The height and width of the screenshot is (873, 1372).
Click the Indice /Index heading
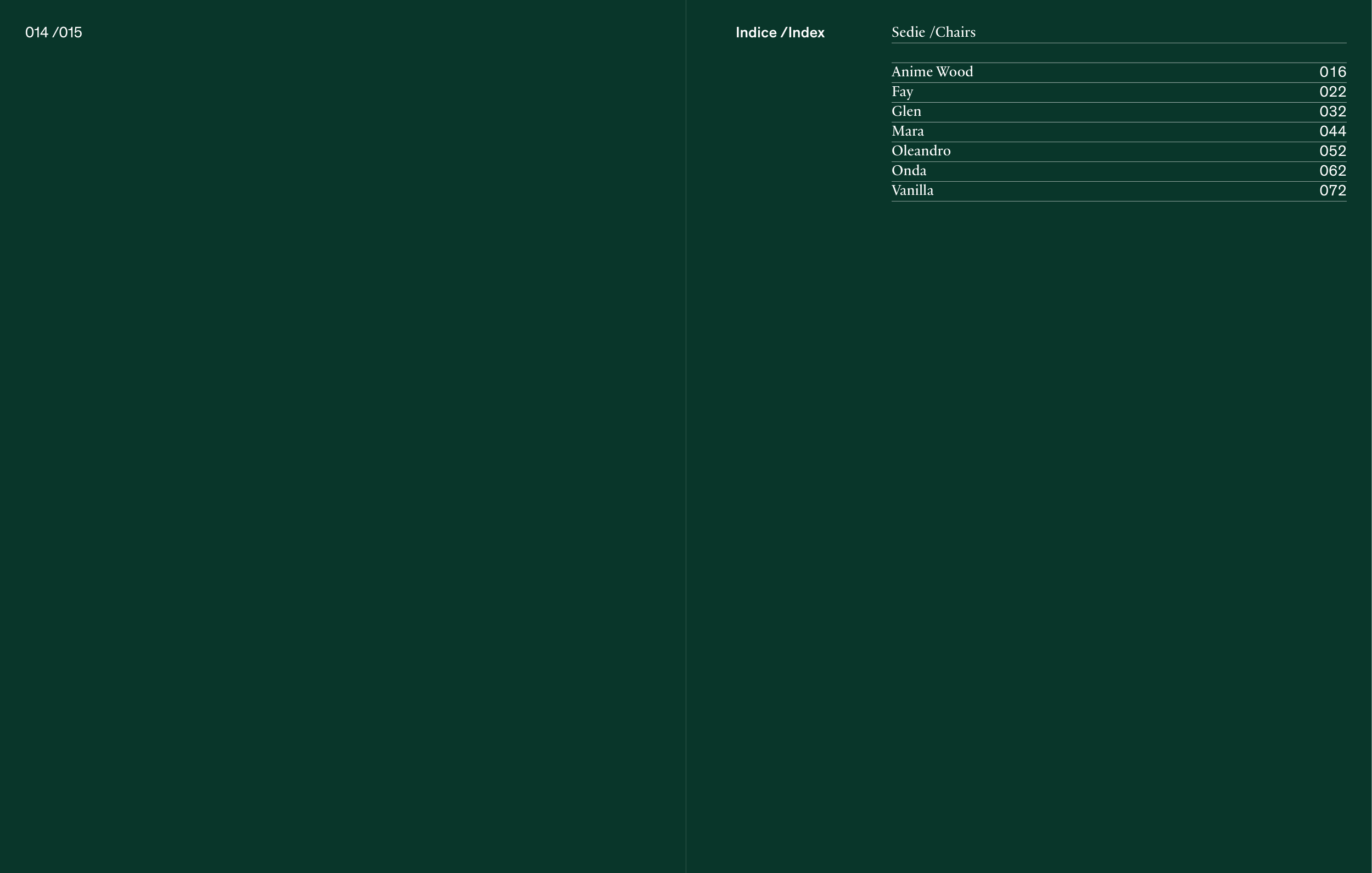coord(780,32)
